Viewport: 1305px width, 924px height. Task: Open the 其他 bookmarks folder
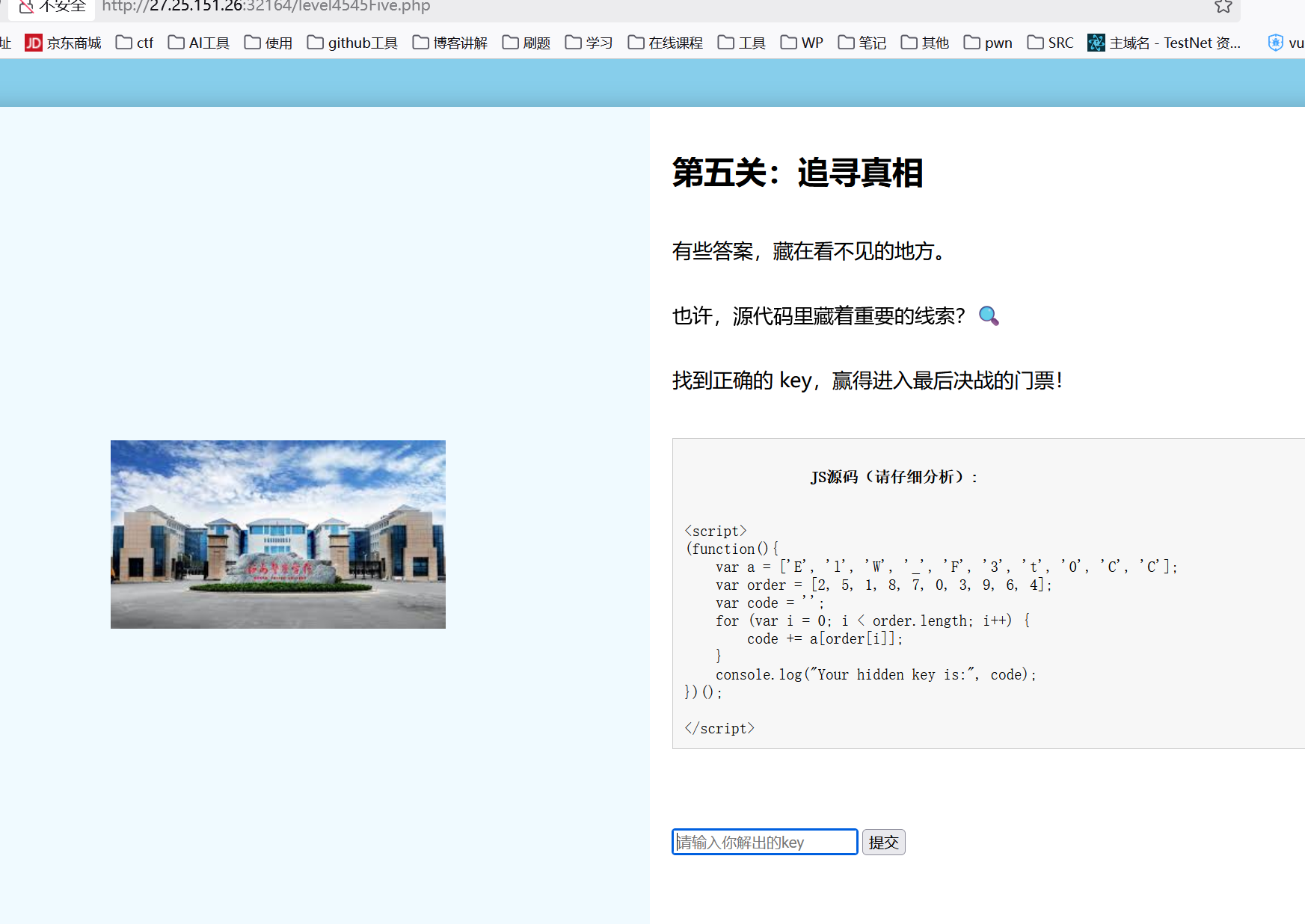point(925,43)
